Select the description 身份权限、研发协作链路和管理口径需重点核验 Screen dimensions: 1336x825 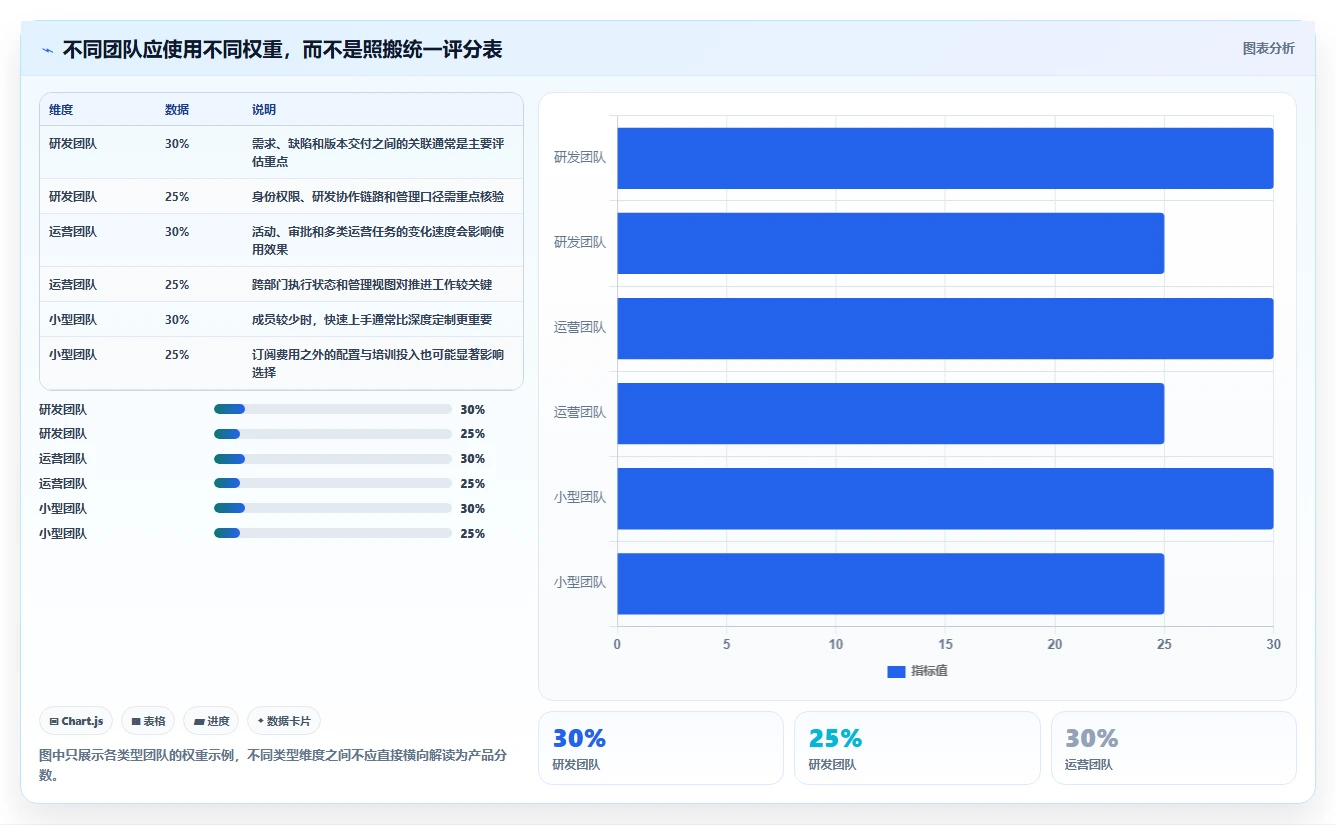(x=378, y=197)
